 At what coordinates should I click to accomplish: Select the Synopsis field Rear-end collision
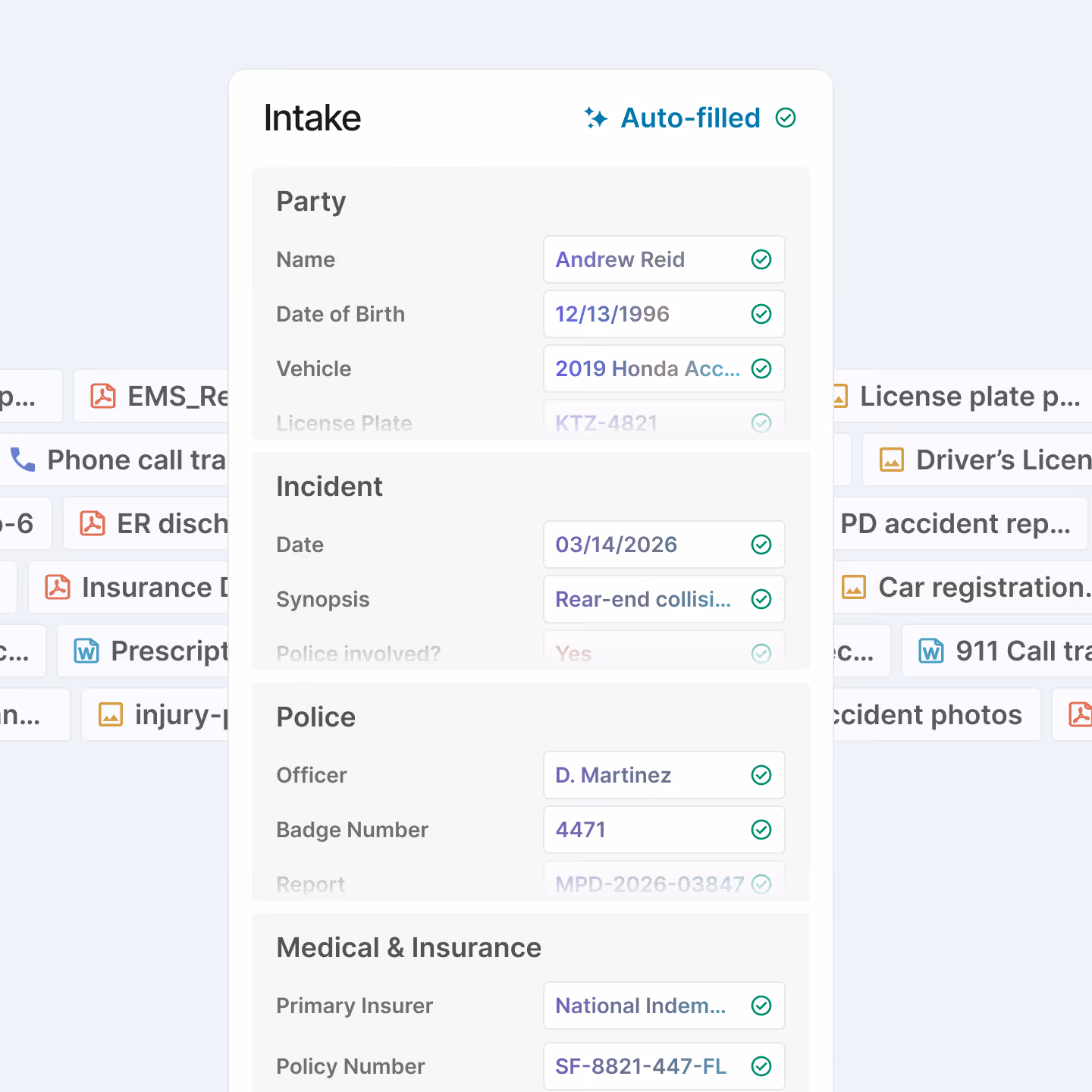(x=664, y=599)
